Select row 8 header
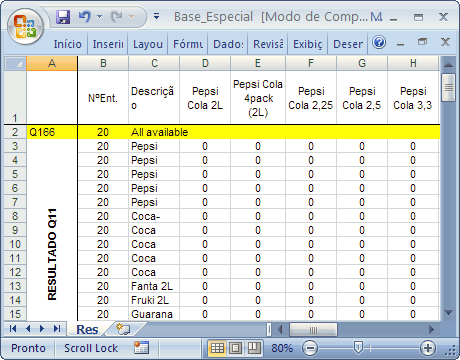The width and height of the screenshot is (460, 360). tap(15, 216)
